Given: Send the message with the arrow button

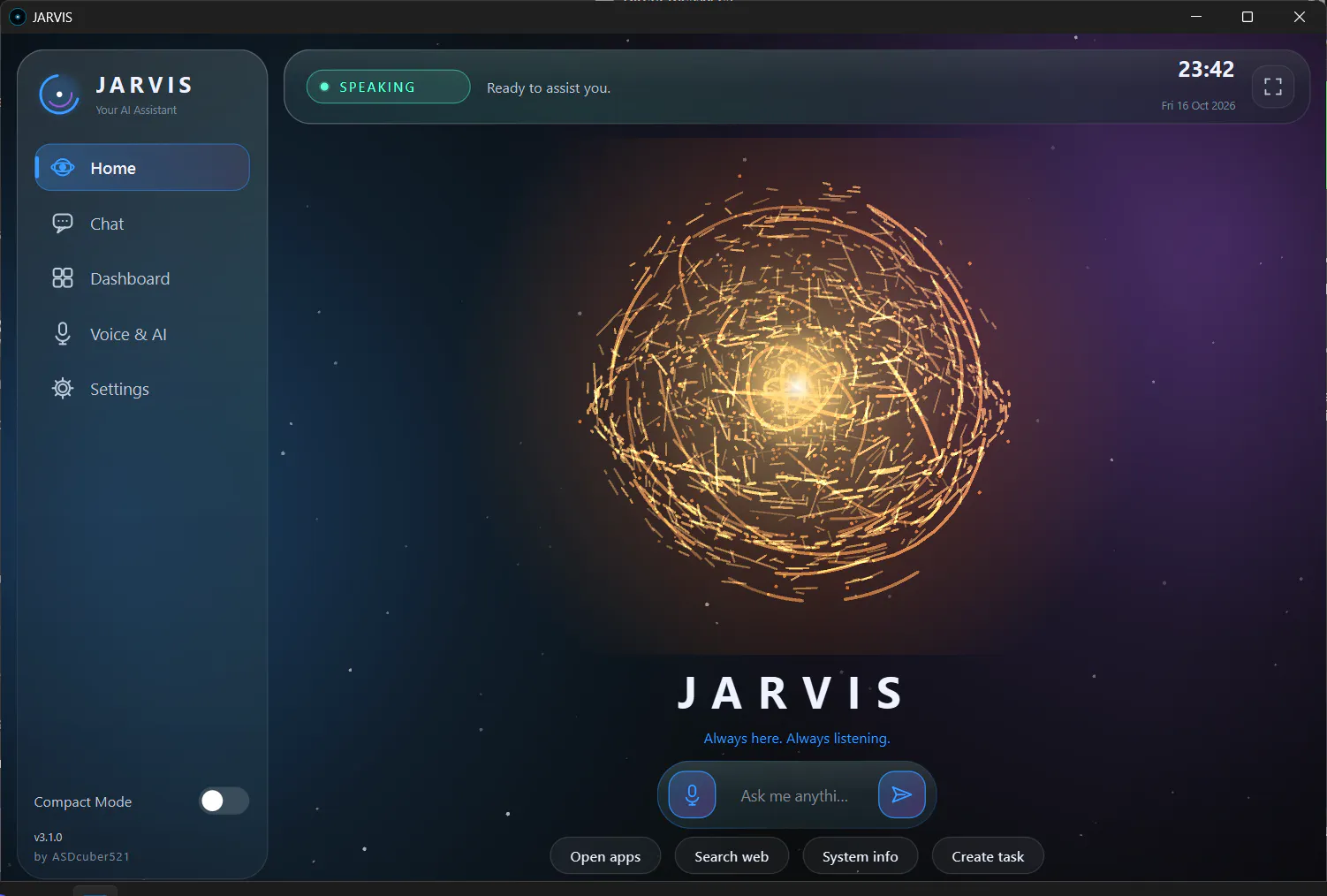Looking at the screenshot, I should (901, 794).
